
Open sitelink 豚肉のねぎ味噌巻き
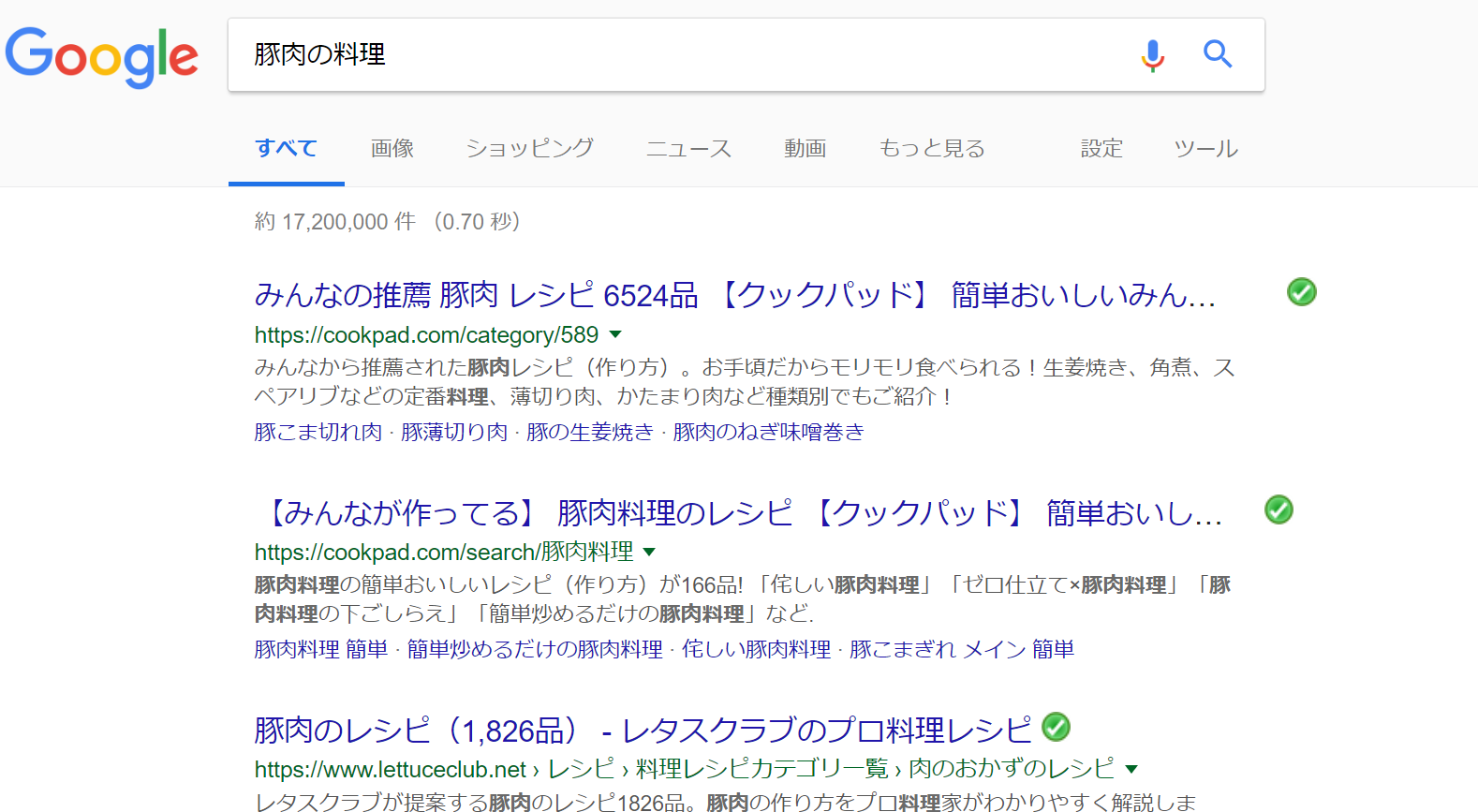tap(768, 432)
